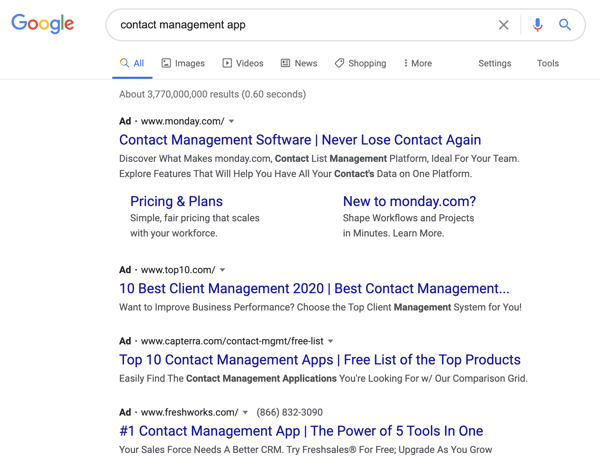Open search Settings
The height and width of the screenshot is (473, 600).
point(494,63)
